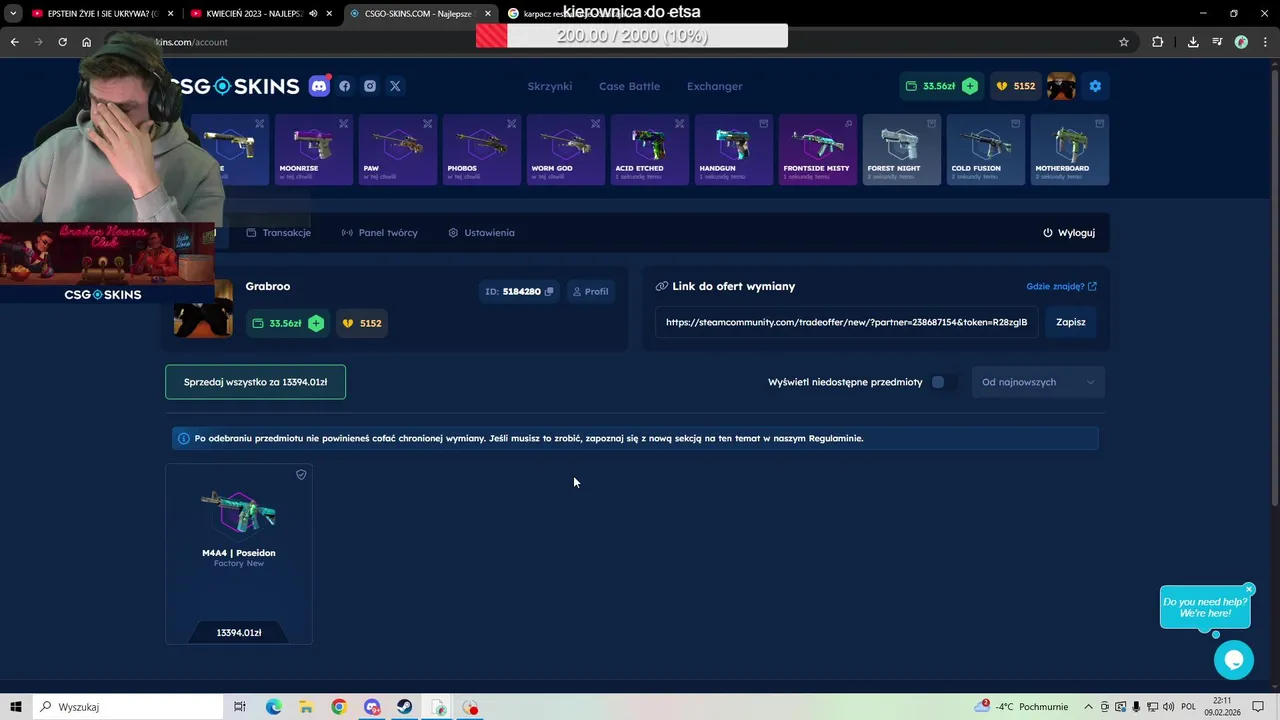Click the browser home icon
The height and width of the screenshot is (720, 1280).
pyautogui.click(x=86, y=42)
